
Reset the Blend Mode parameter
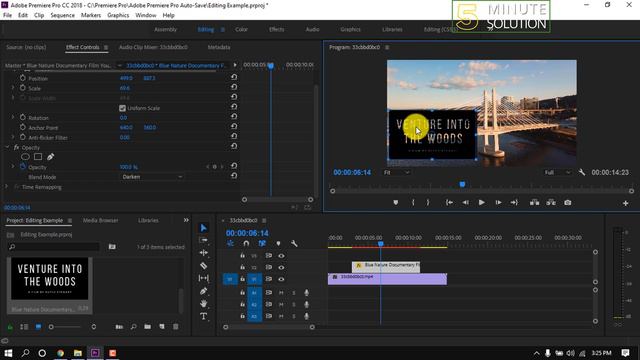(x=234, y=176)
